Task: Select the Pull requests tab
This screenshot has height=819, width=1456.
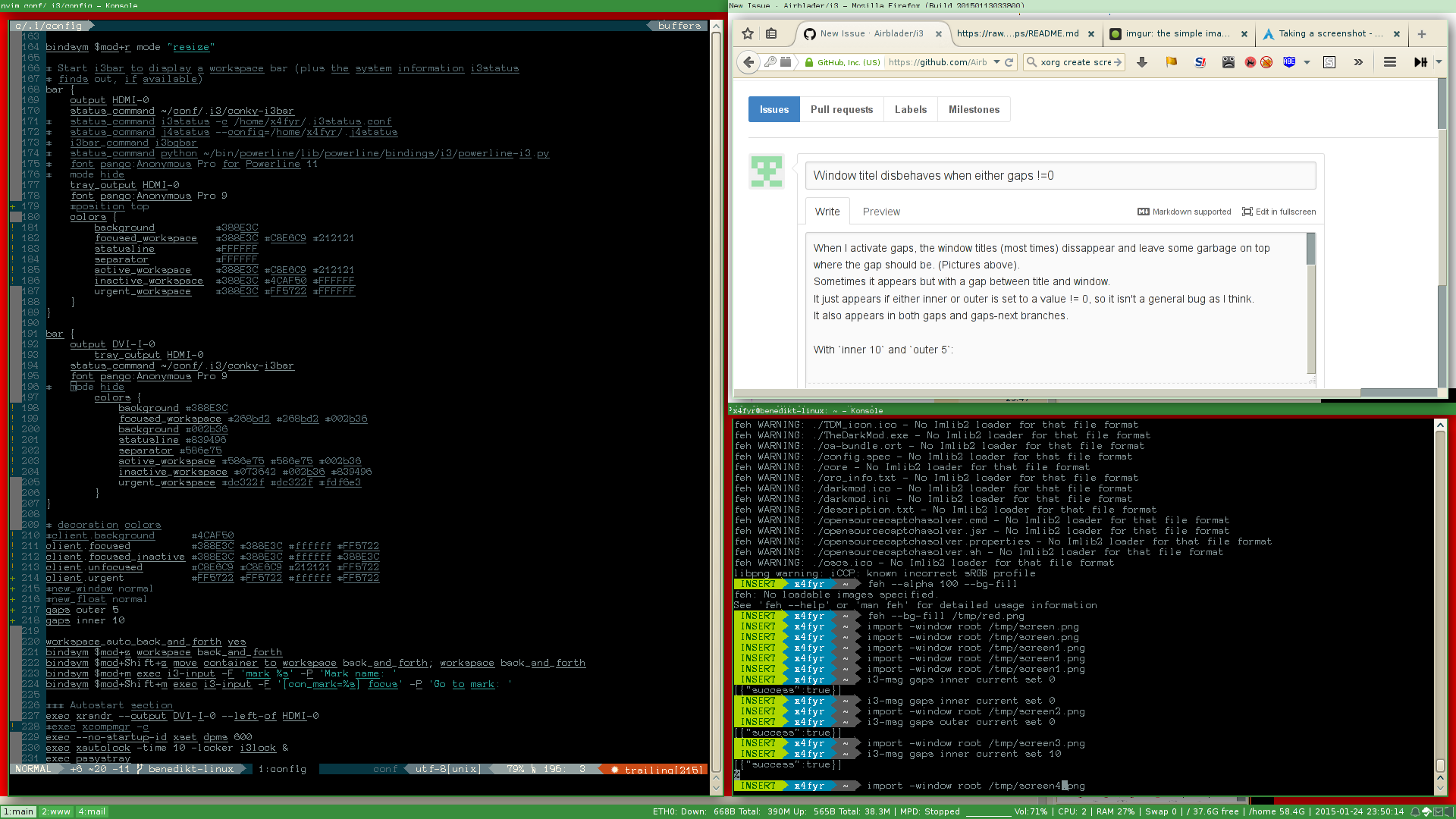Action: (x=842, y=109)
